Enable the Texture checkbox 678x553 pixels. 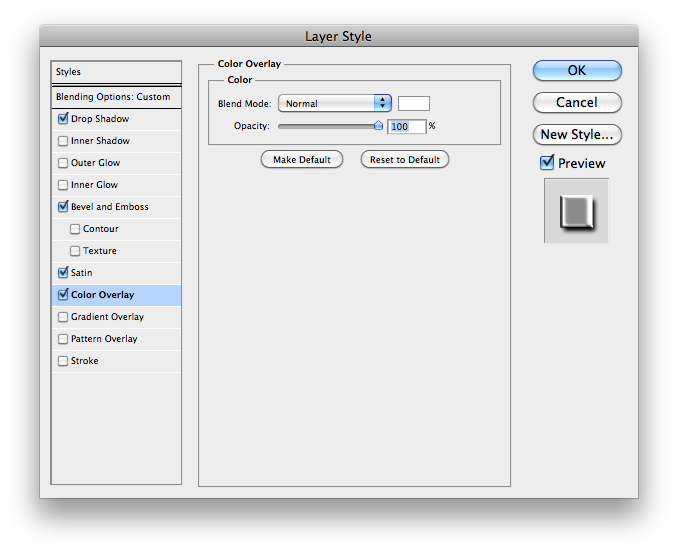click(76, 251)
